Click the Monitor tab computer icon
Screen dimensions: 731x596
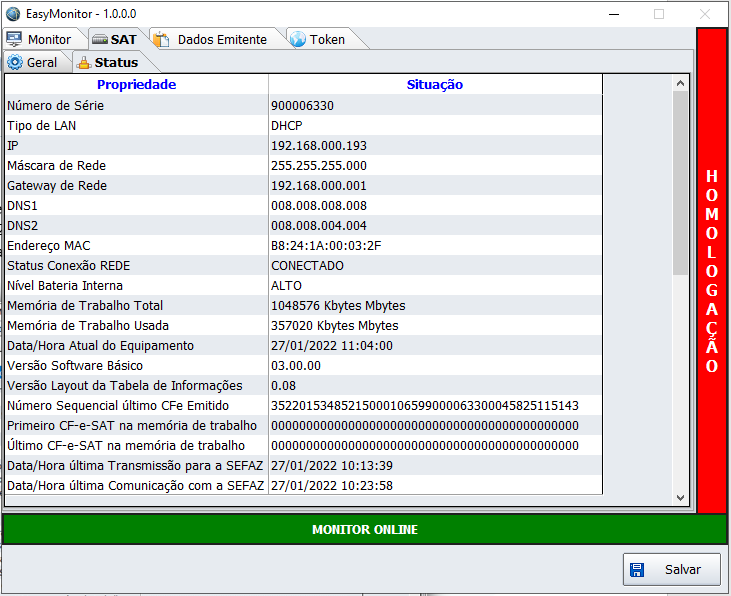(14, 39)
